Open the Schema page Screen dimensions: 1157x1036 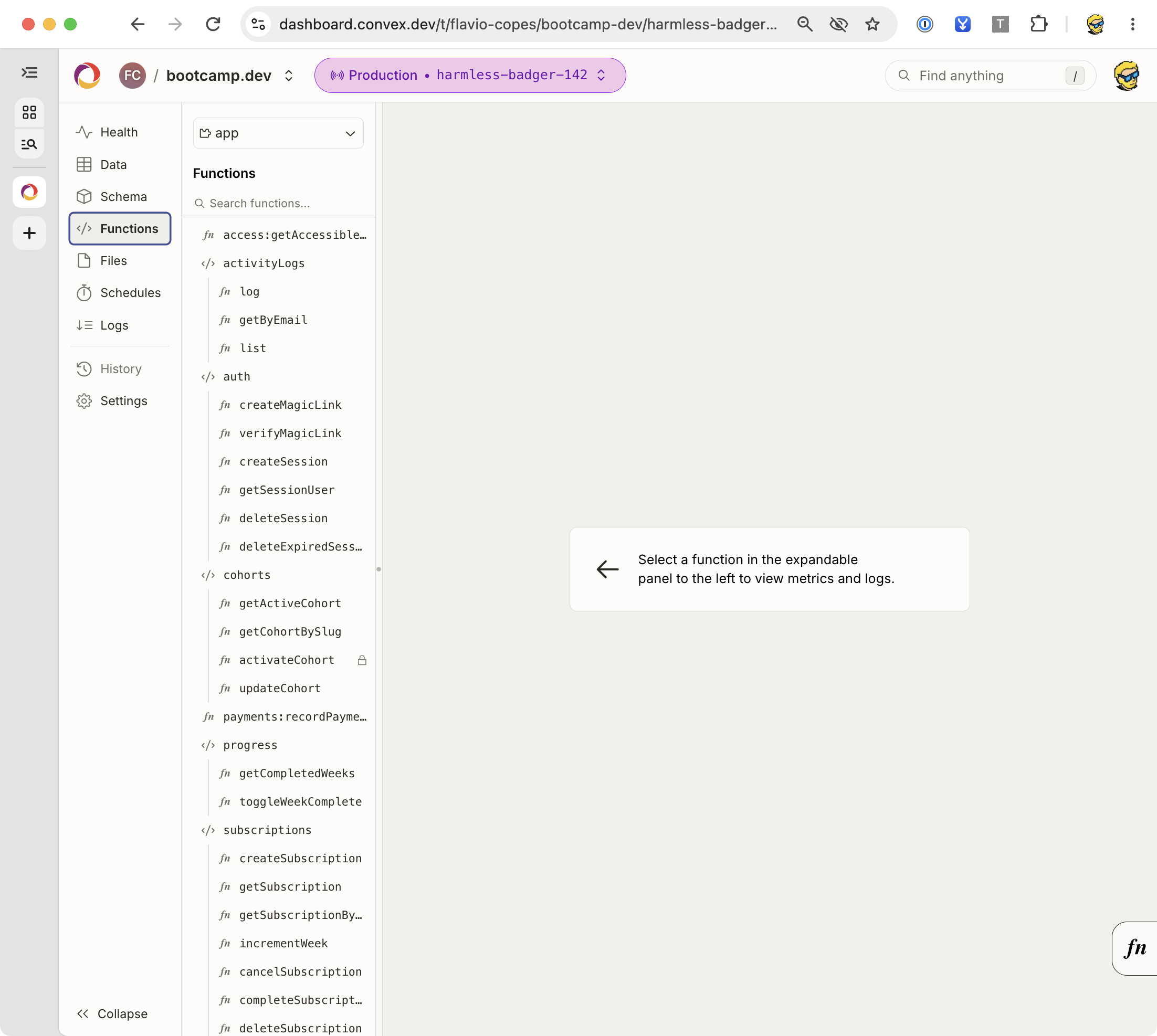[x=120, y=196]
